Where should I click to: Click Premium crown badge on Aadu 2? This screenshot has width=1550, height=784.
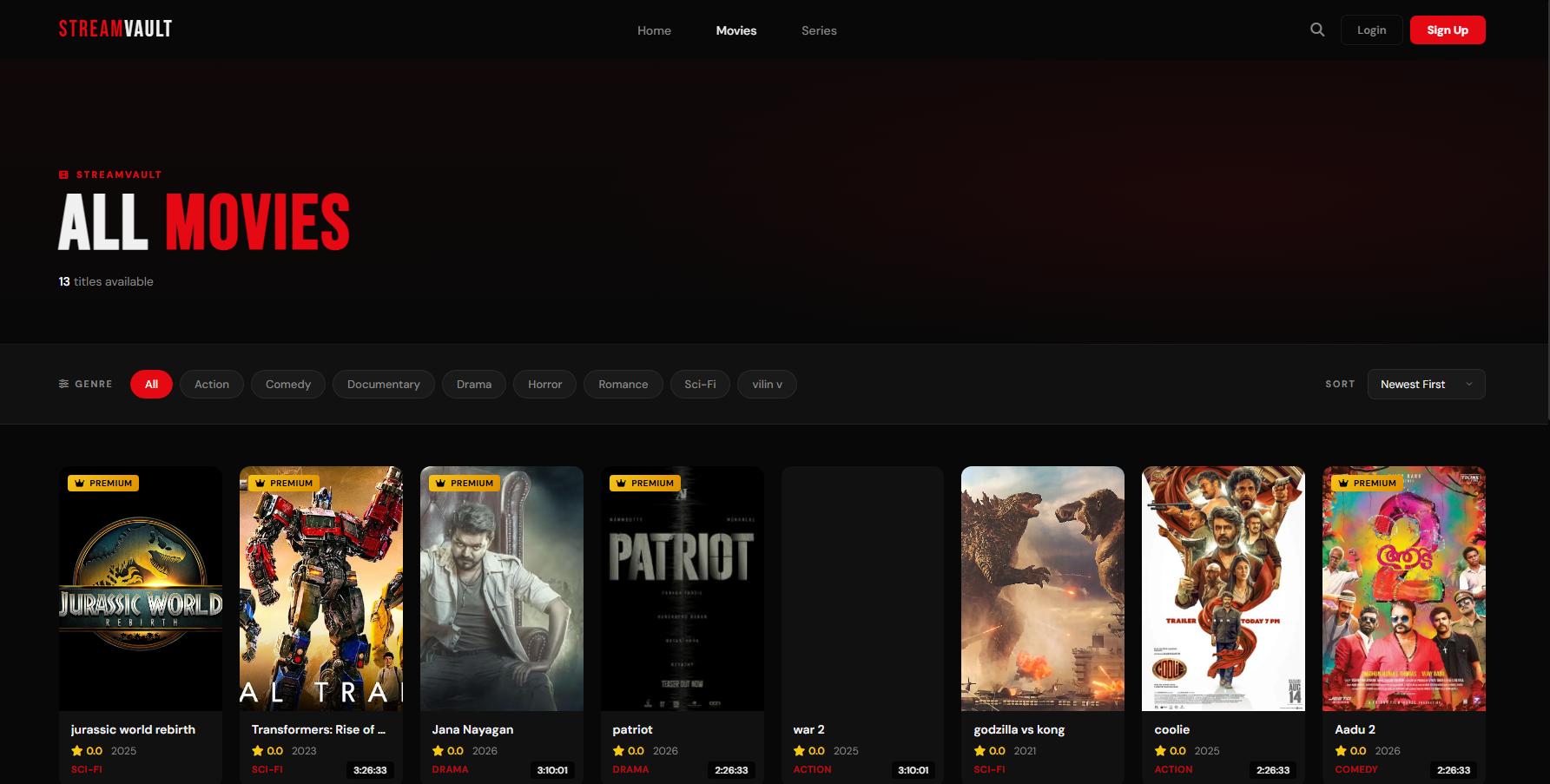point(1366,484)
